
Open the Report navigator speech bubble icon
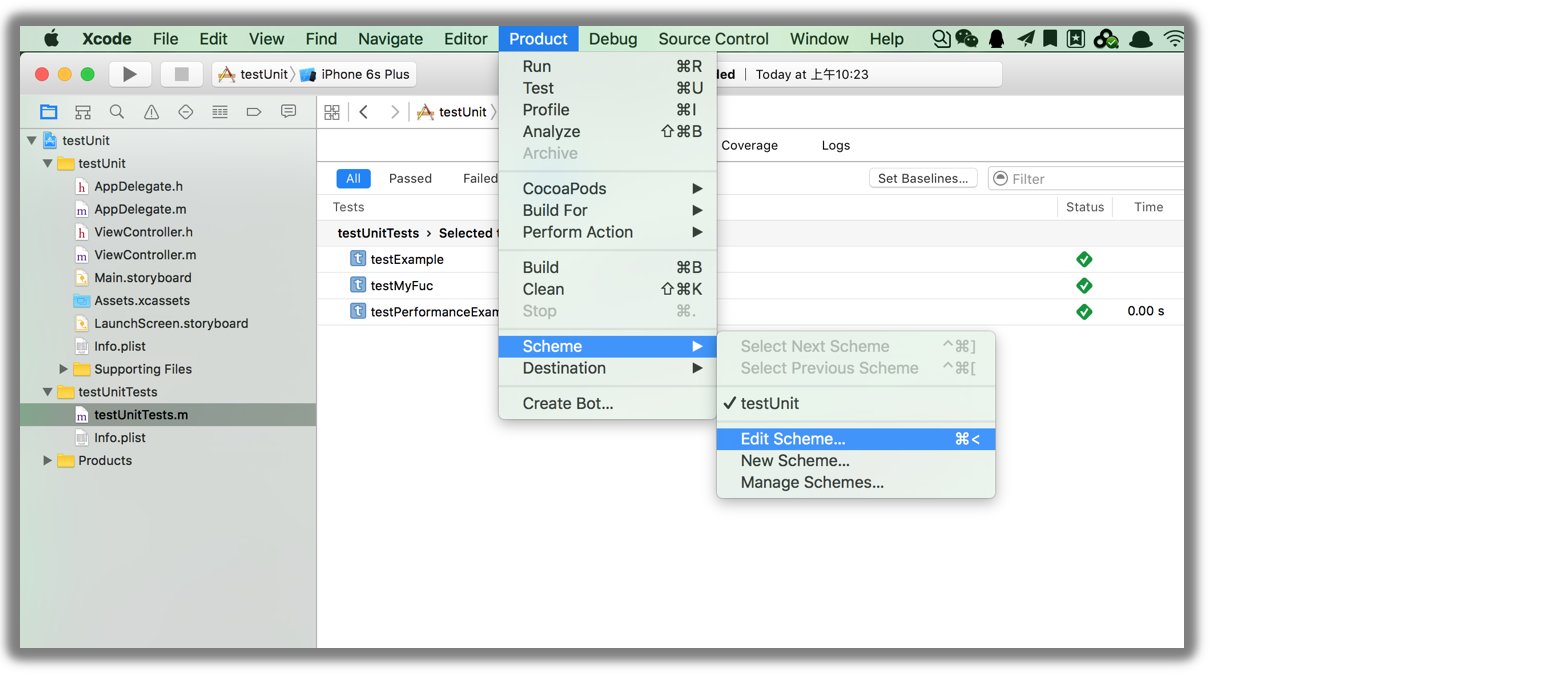click(288, 112)
